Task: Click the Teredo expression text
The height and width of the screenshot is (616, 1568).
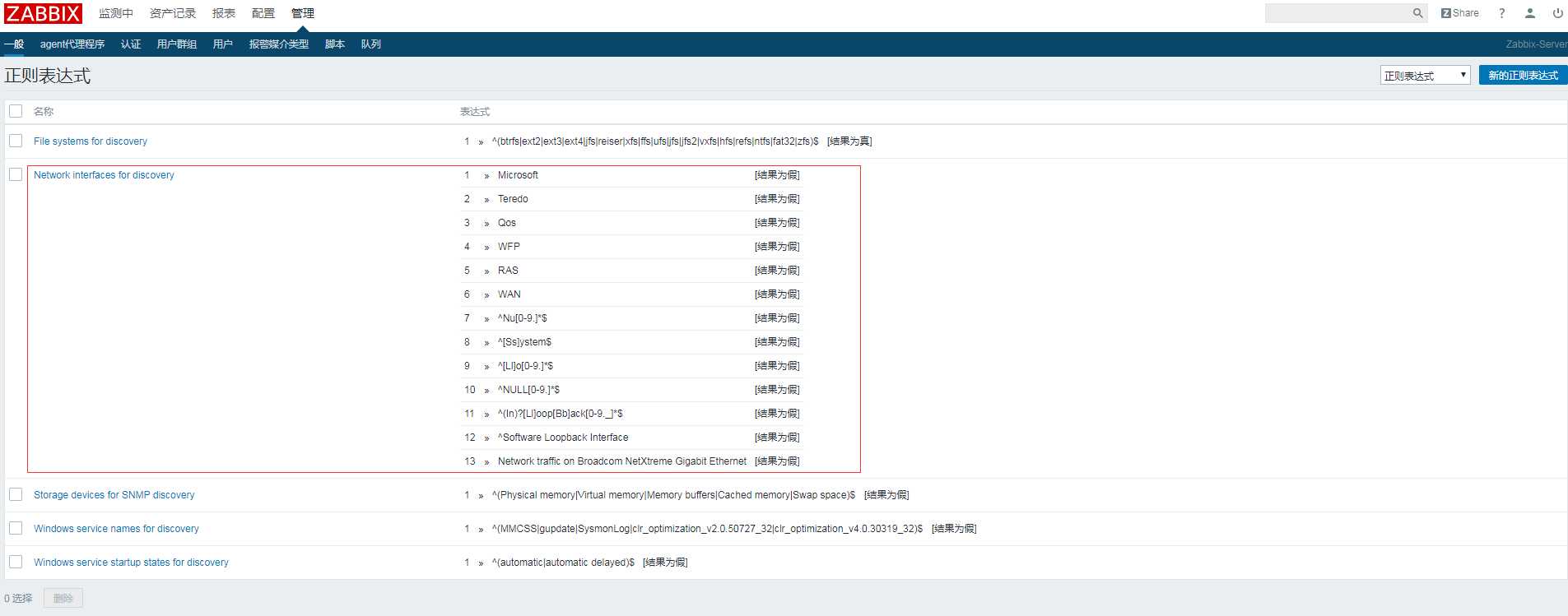Action: 513,199
